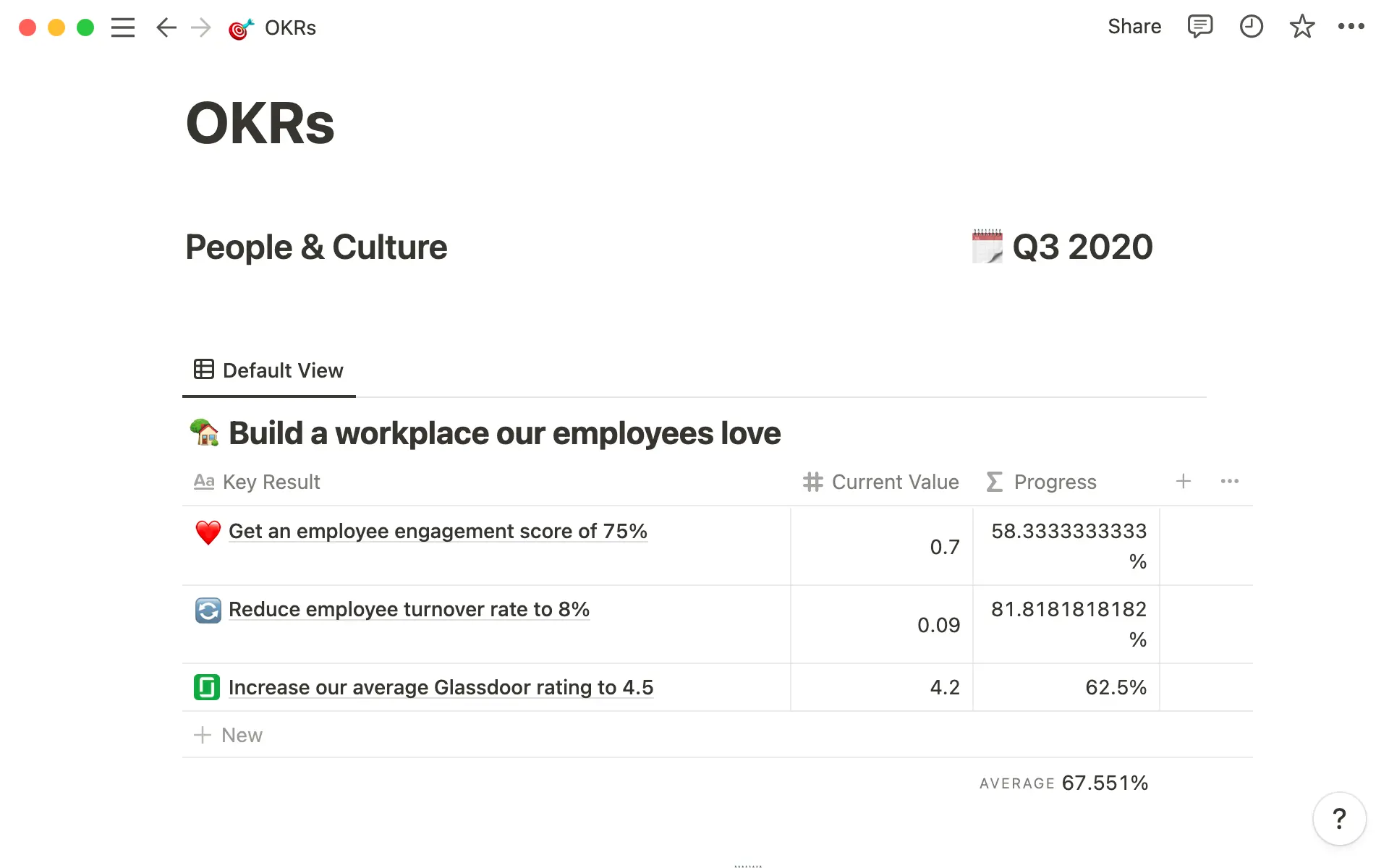Go back with the left arrow
This screenshot has height=868, width=1389.
click(166, 27)
